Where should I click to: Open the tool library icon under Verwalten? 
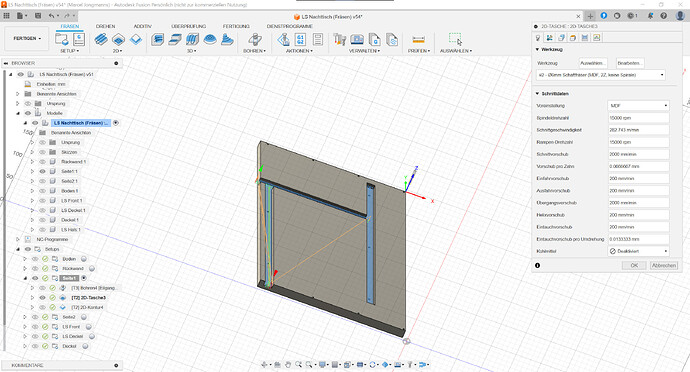pyautogui.click(x=339, y=40)
